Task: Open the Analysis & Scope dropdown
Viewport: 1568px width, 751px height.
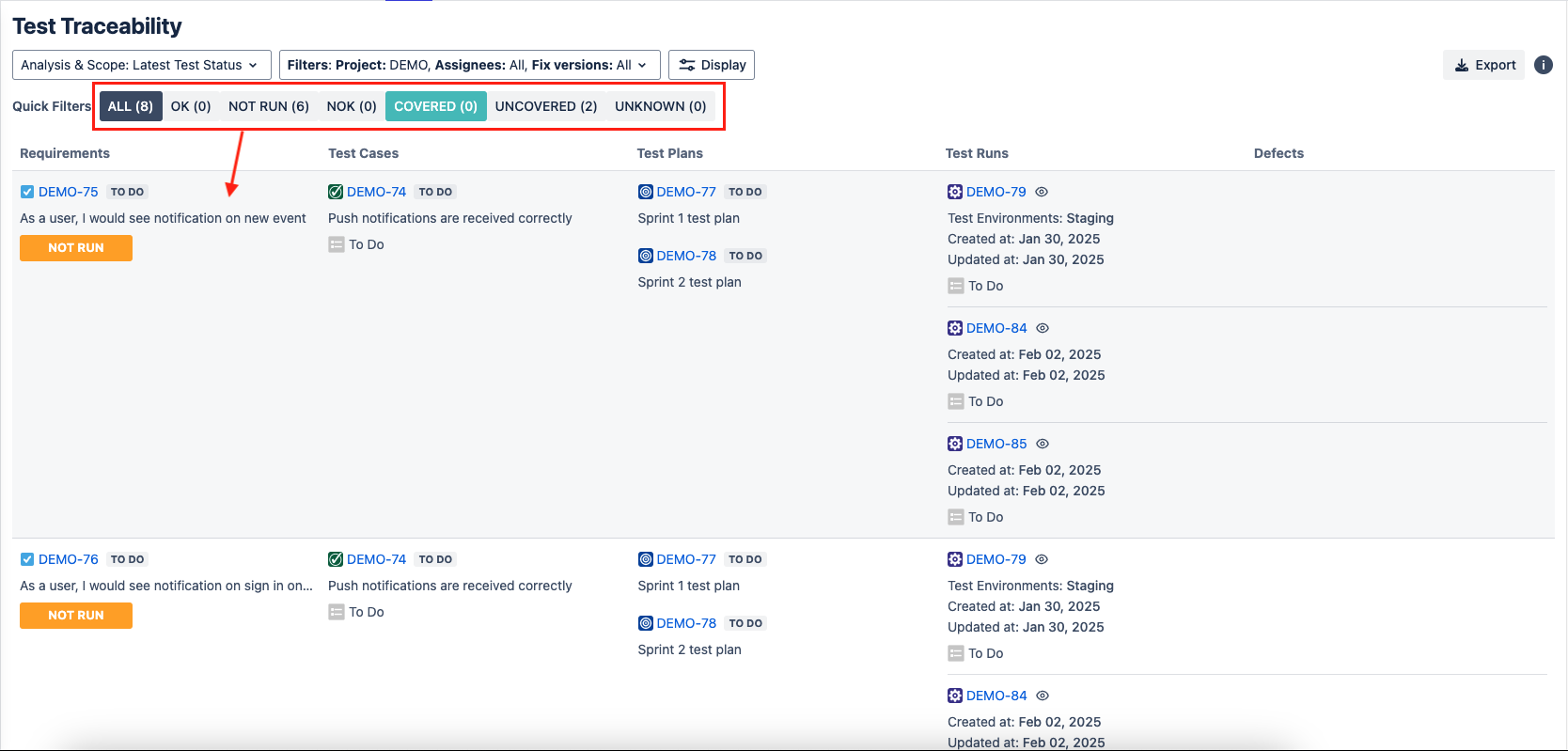Action: point(141,65)
